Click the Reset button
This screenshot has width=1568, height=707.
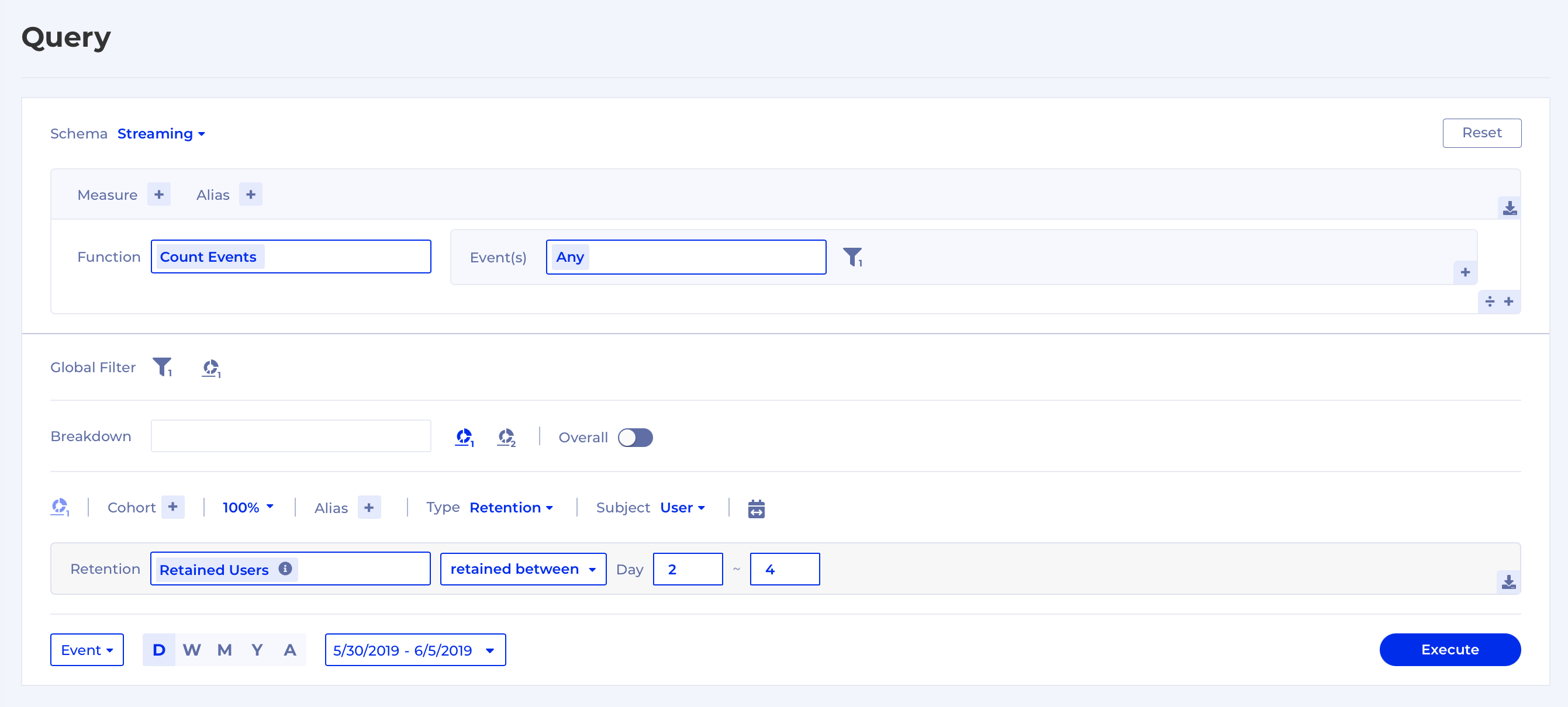pyautogui.click(x=1481, y=133)
